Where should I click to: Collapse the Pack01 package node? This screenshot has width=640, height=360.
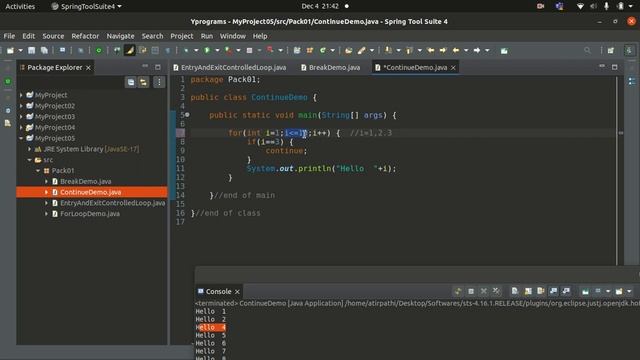click(x=38, y=171)
